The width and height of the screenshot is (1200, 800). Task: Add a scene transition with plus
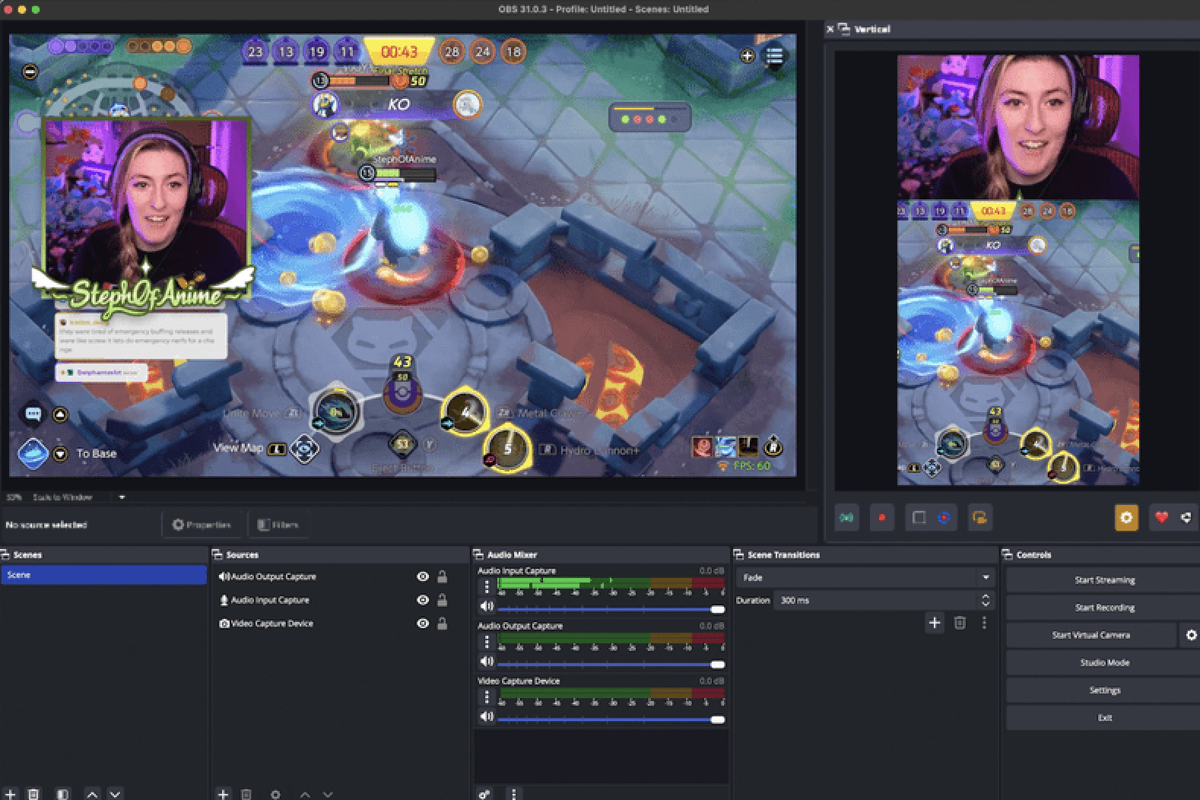point(934,623)
